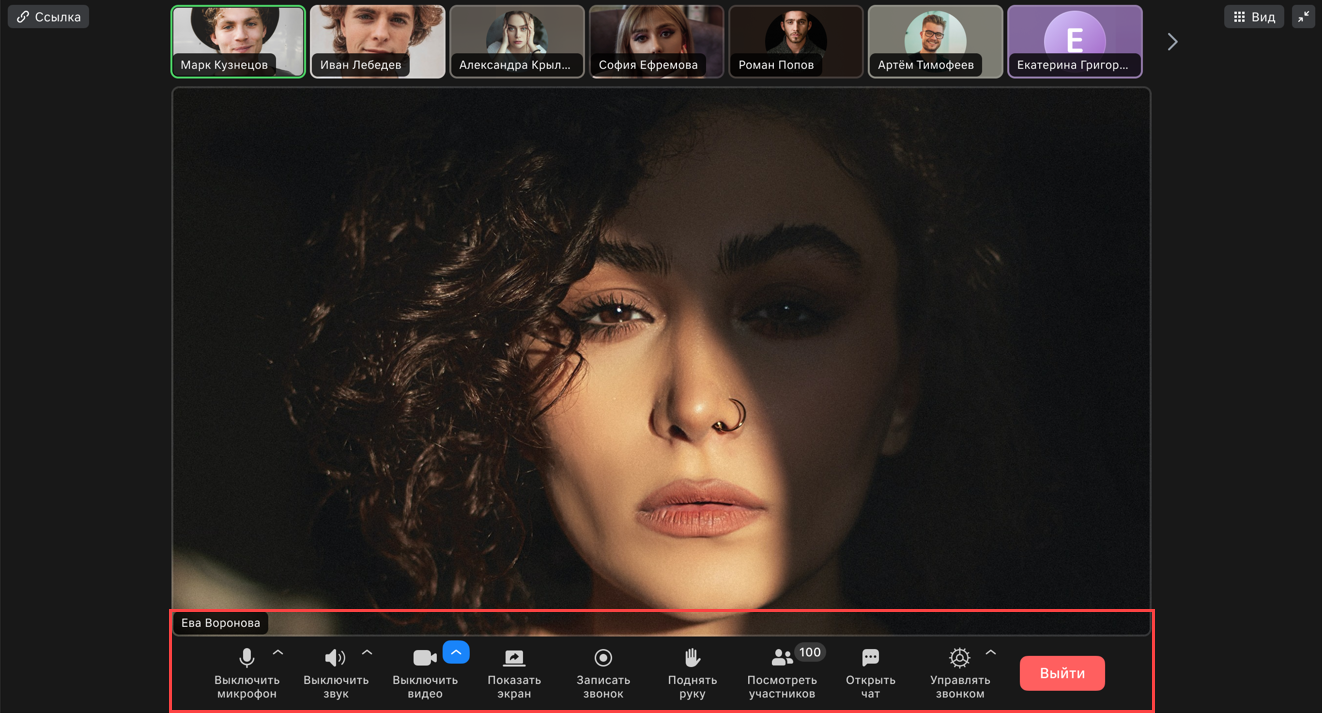
Task: Copy the meeting link via Ссылка
Action: (49, 16)
